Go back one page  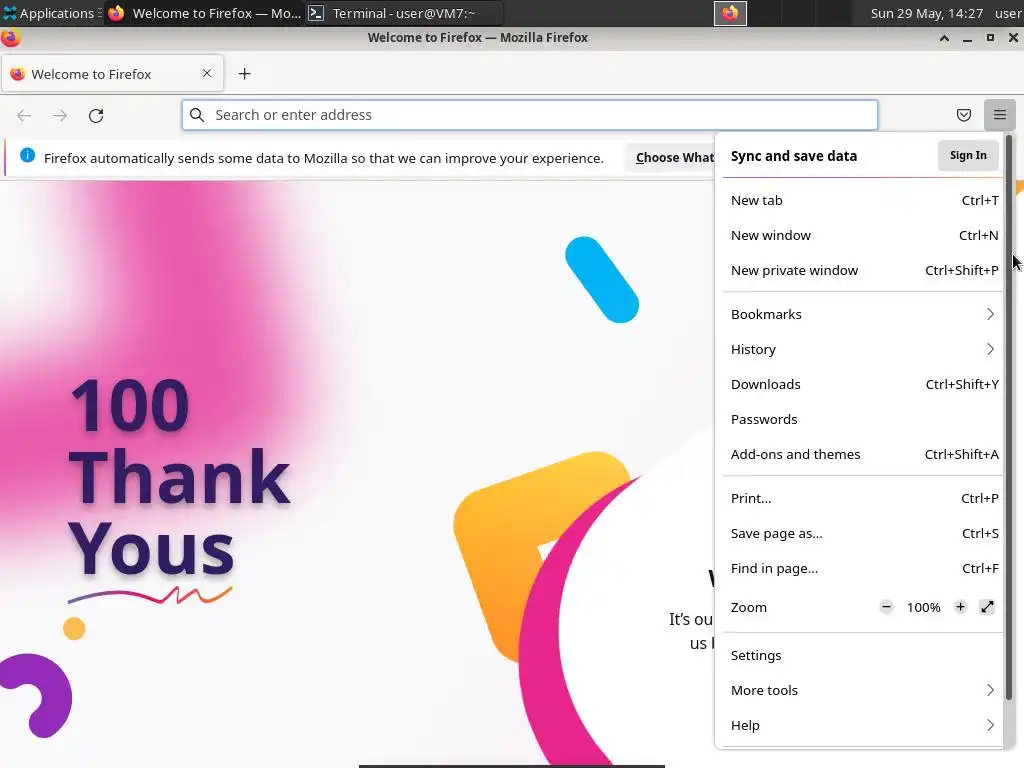[24, 116]
